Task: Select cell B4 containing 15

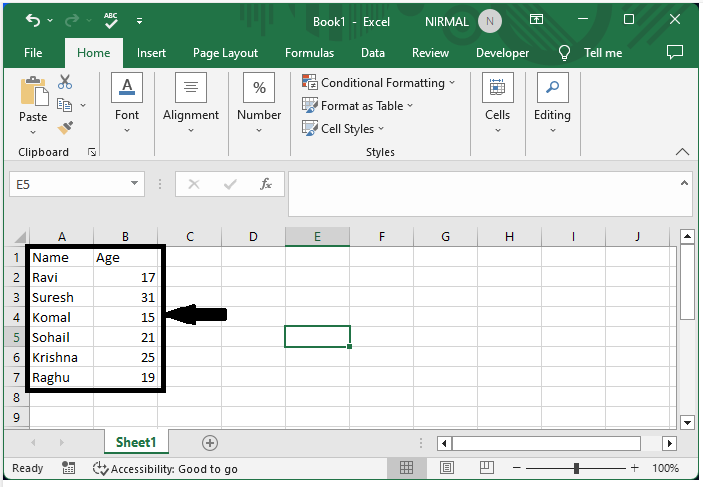Action: (x=125, y=317)
